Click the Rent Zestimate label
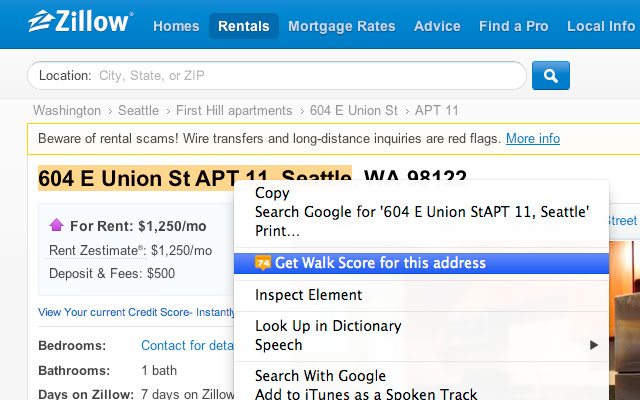The image size is (640, 400). tap(96, 251)
